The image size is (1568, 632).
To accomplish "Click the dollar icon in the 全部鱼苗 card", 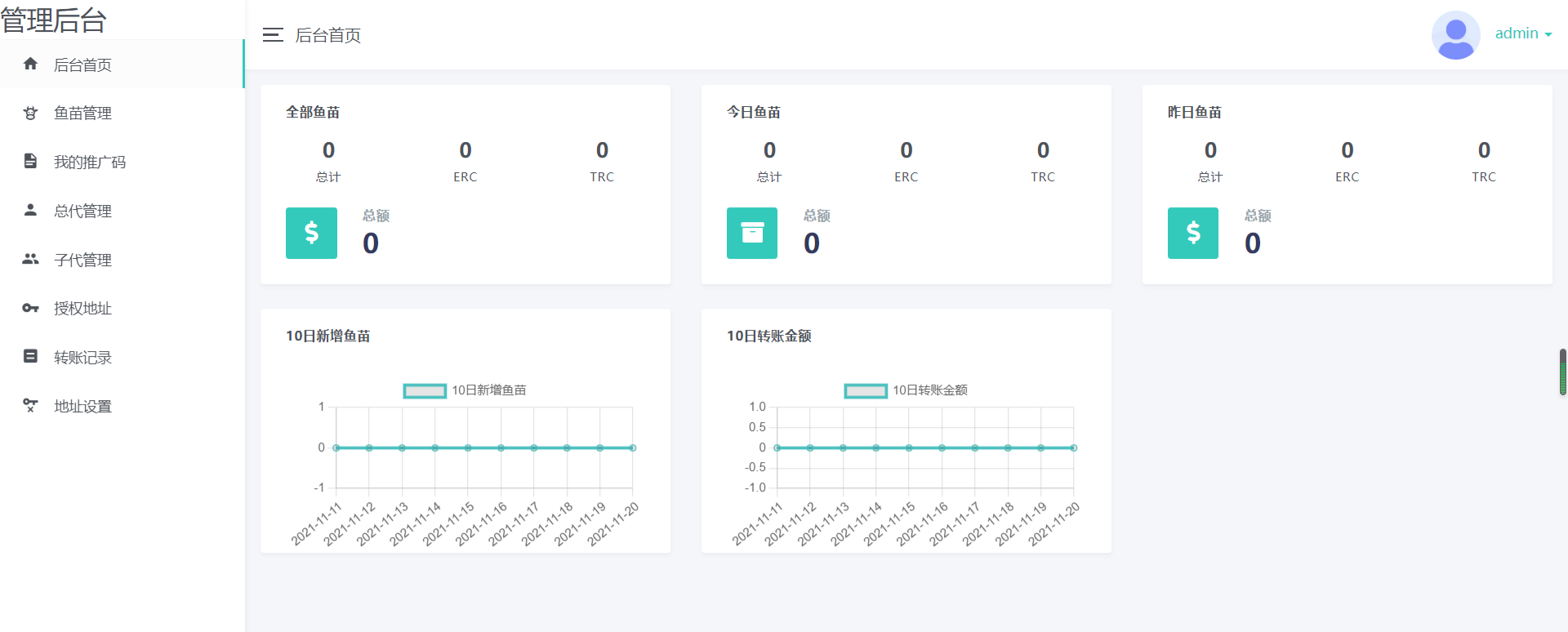I will 311,233.
